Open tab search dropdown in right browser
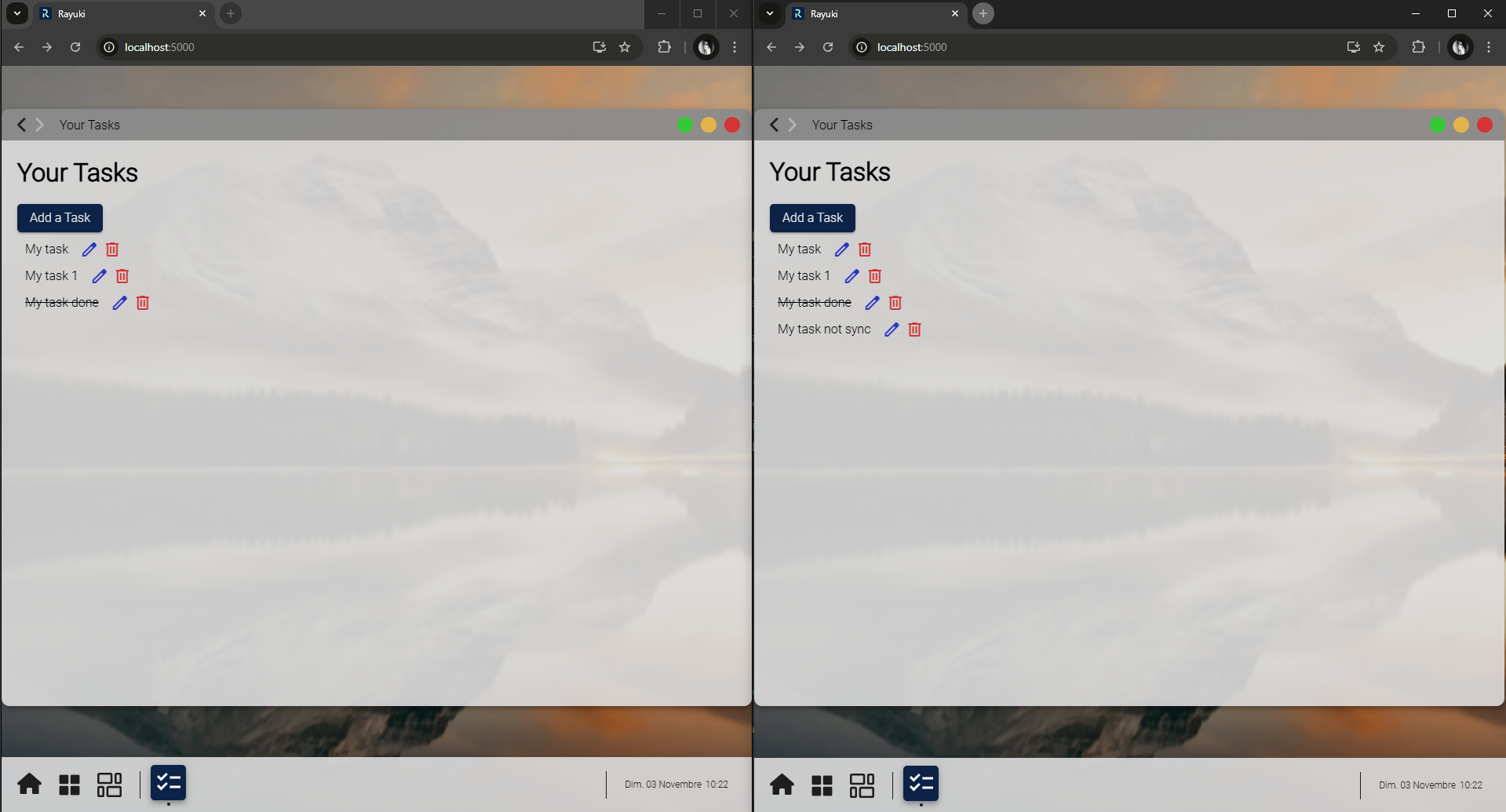This screenshot has width=1506, height=812. (x=770, y=13)
